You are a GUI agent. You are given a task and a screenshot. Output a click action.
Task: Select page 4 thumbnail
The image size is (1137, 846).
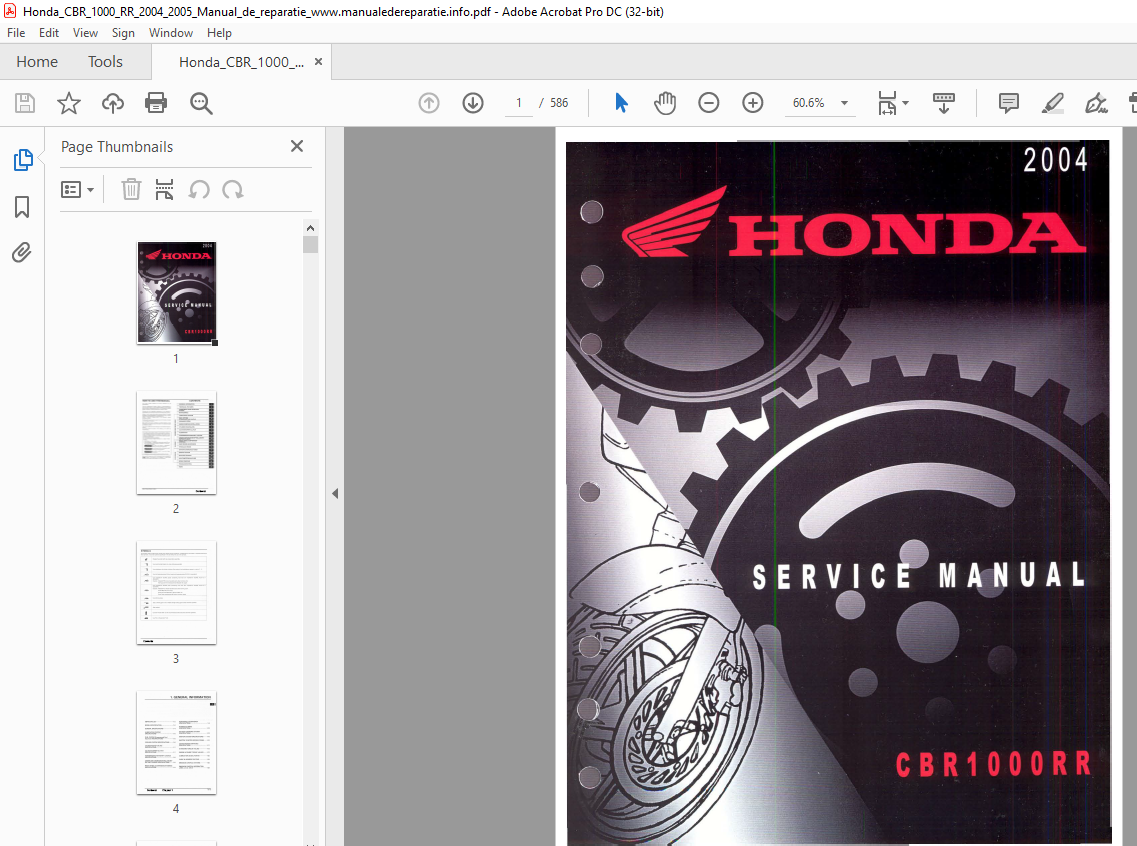(176, 742)
